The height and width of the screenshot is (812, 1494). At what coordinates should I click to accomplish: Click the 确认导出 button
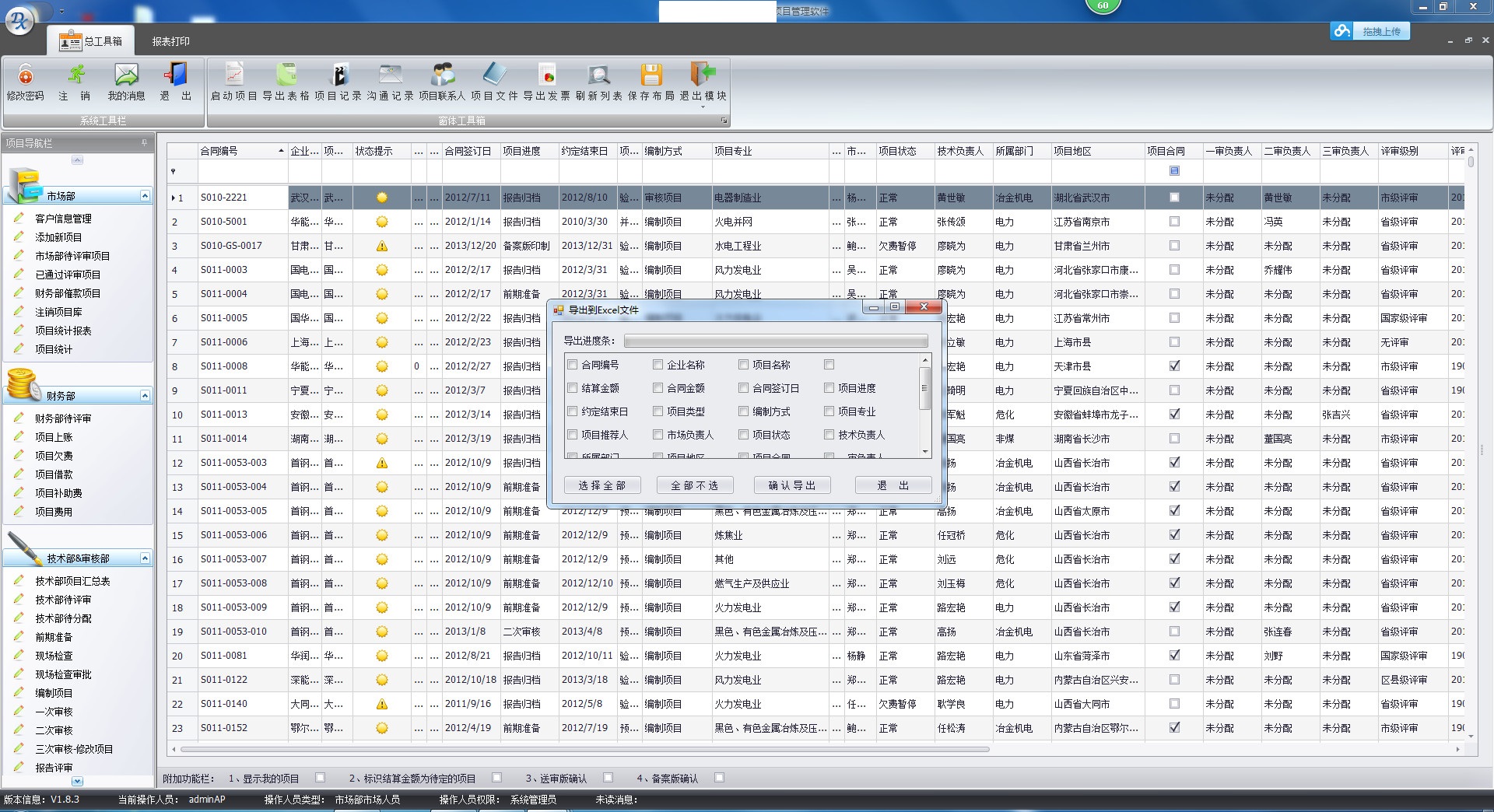pos(792,485)
